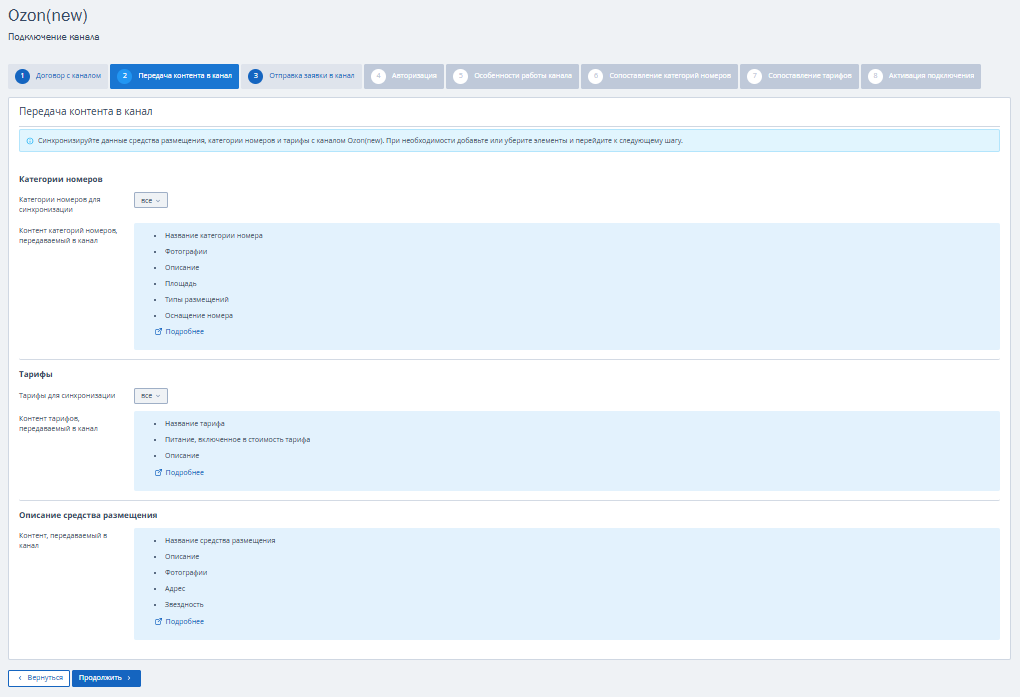
Task: Open step 5 Особенности работы канала tab
Action: [513, 76]
